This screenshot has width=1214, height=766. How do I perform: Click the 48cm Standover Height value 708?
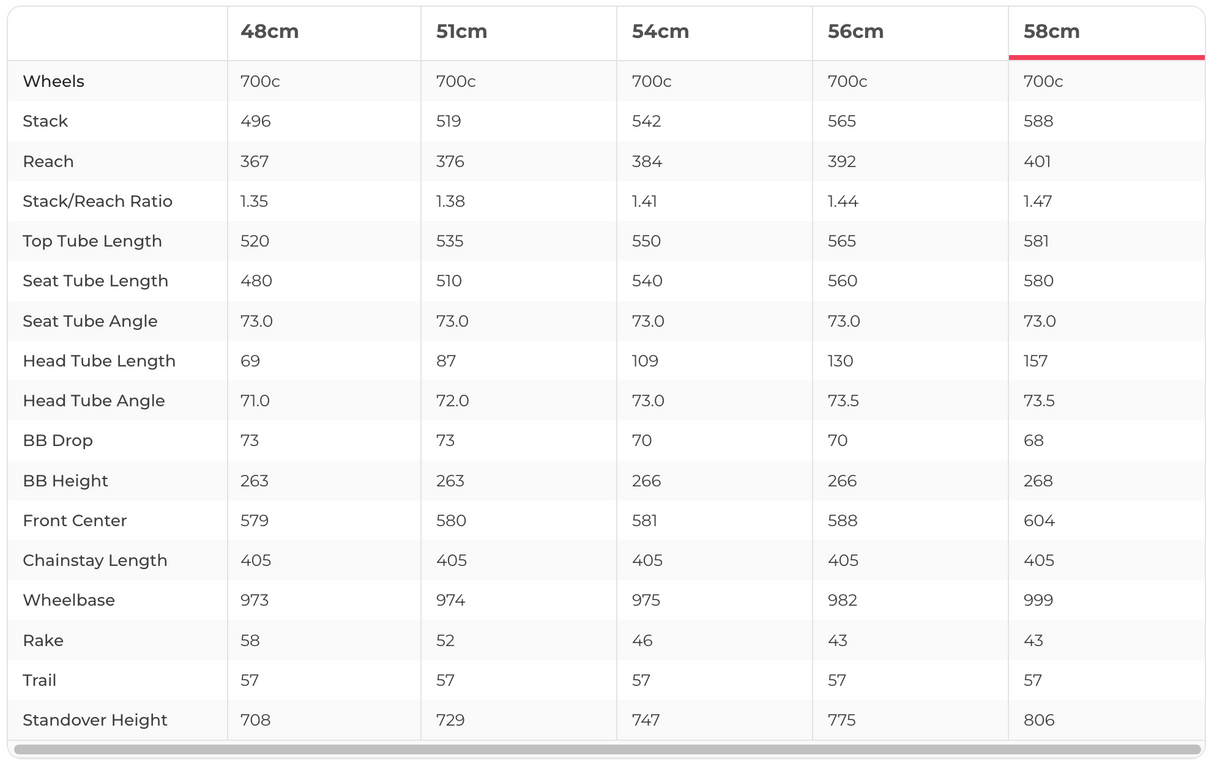pyautogui.click(x=255, y=720)
